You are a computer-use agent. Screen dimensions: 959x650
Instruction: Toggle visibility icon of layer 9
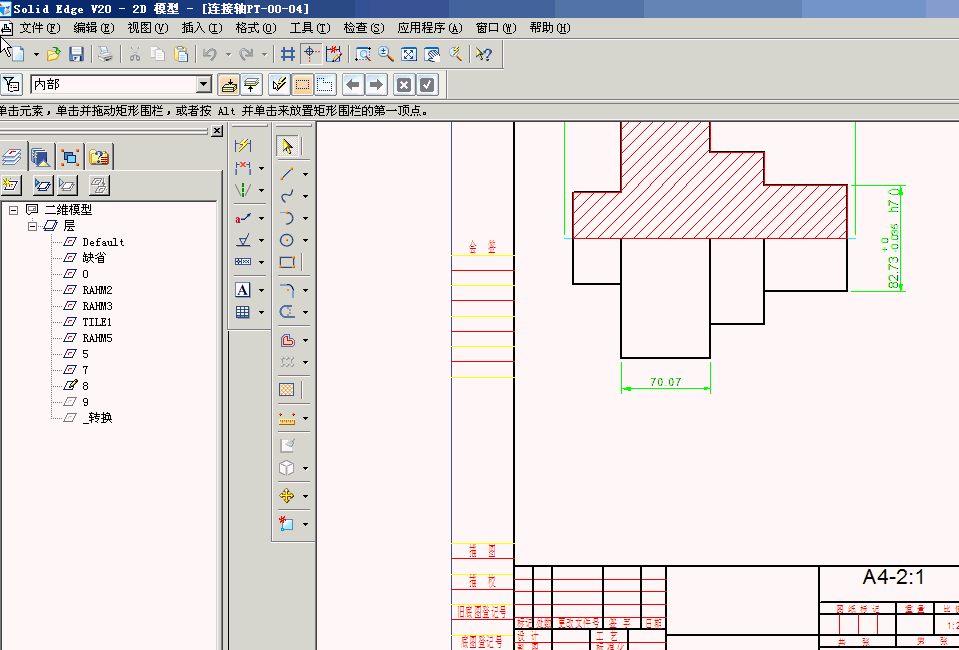pos(70,402)
